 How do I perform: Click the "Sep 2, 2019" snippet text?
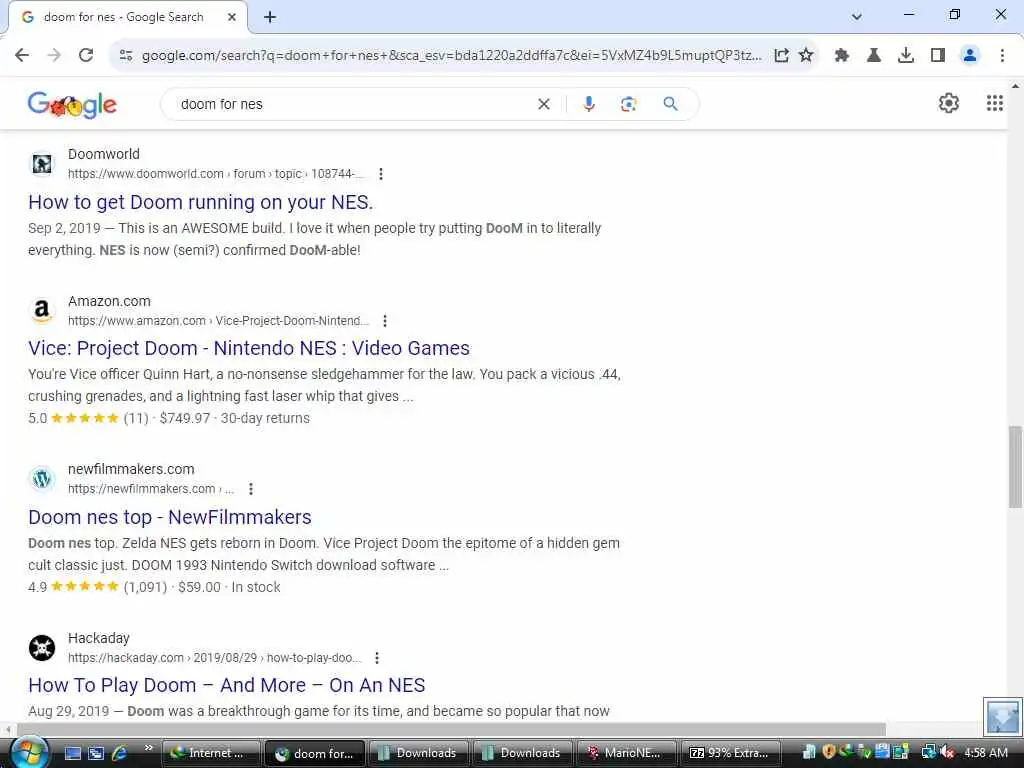pos(64,229)
